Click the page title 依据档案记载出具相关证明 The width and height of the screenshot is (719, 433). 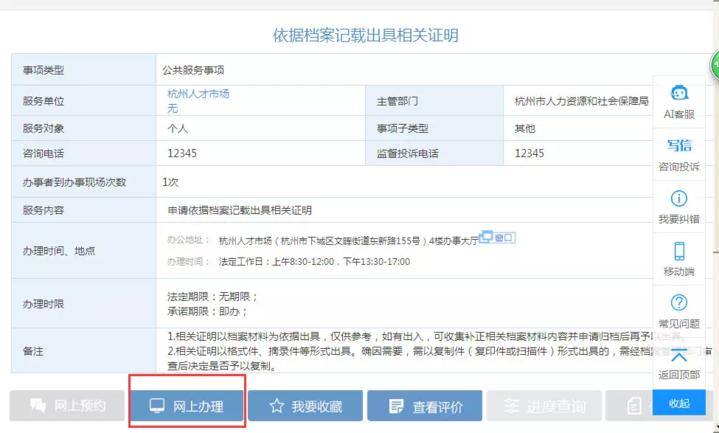[365, 35]
